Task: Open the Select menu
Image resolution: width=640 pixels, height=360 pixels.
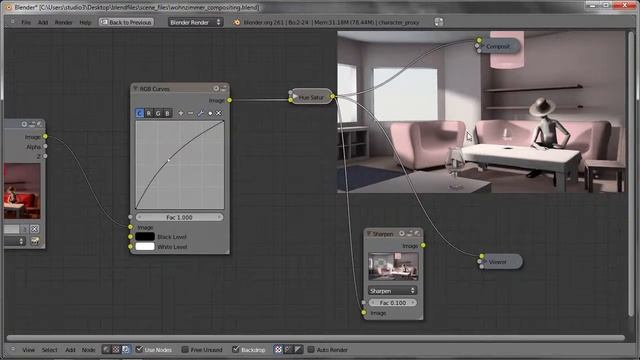Action: pyautogui.click(x=49, y=350)
